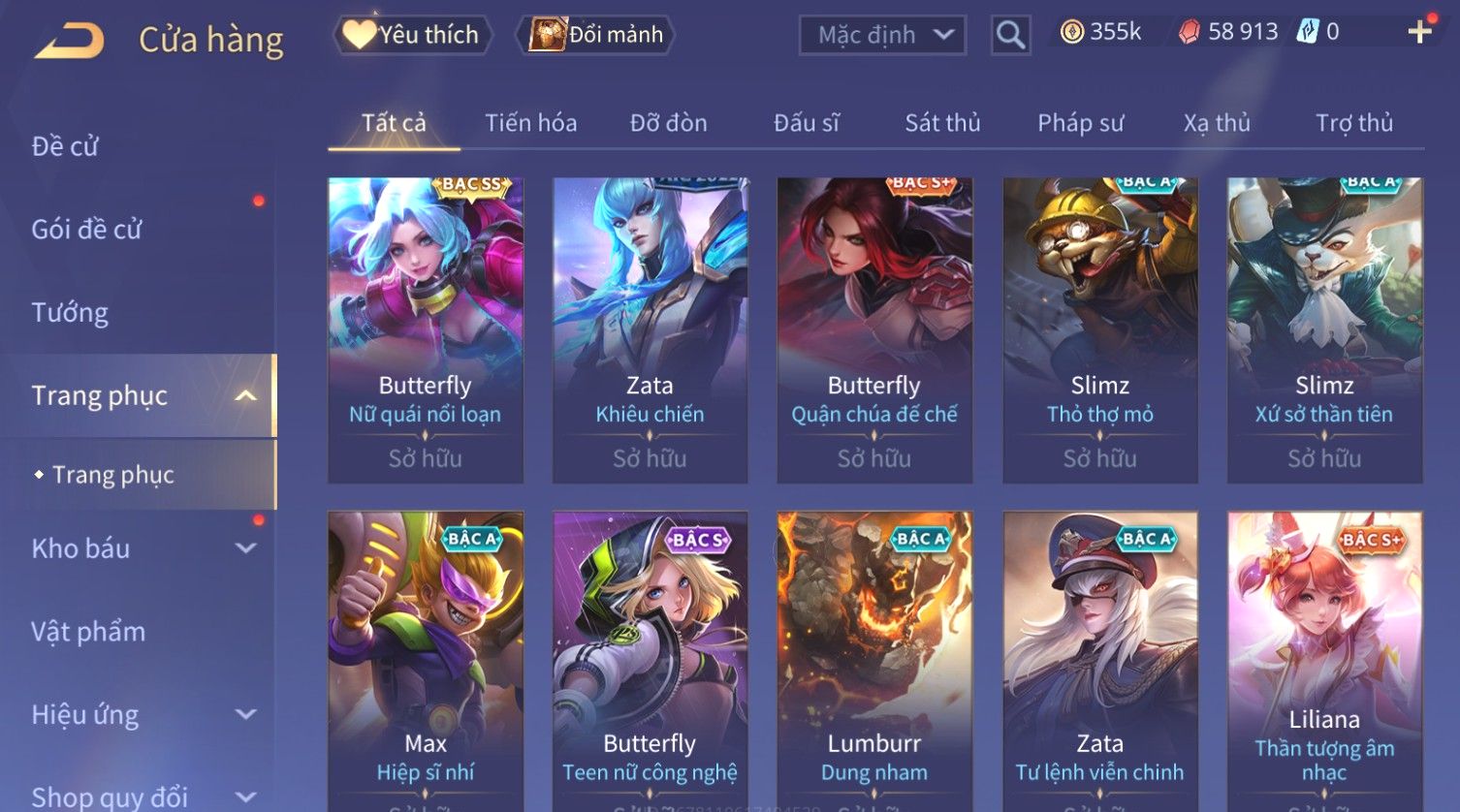Open Yêu thích heart favorites

(412, 35)
